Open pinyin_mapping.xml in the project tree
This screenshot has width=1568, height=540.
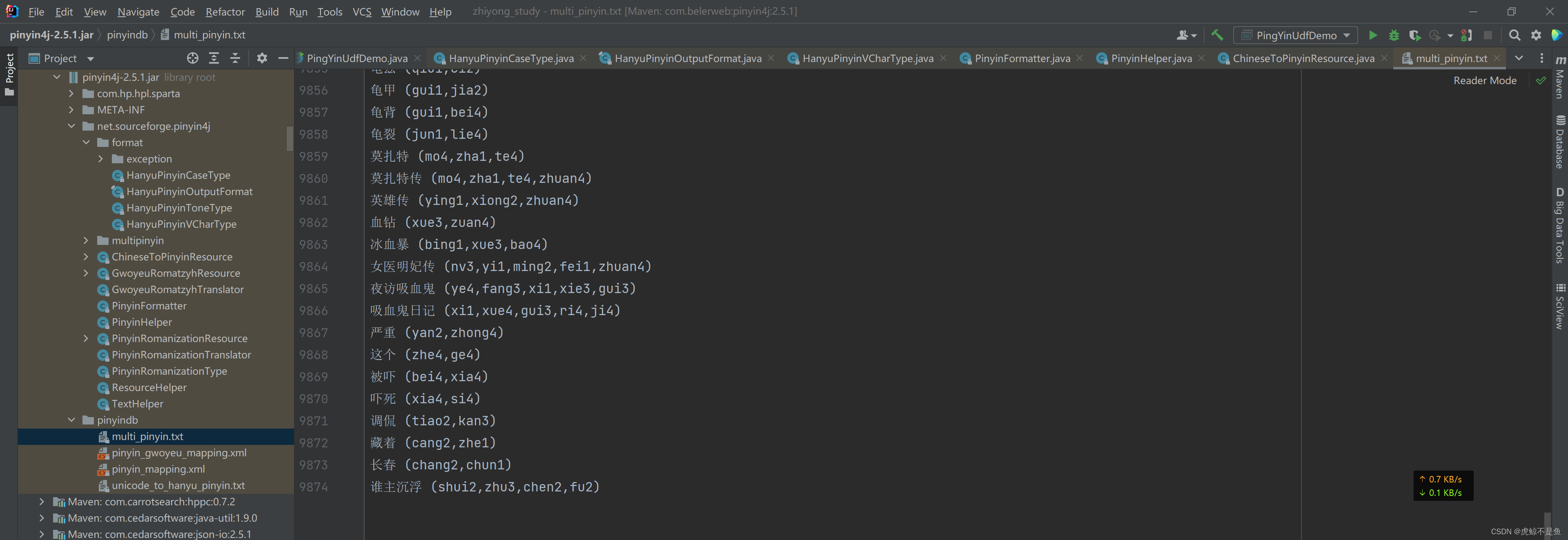click(x=158, y=469)
